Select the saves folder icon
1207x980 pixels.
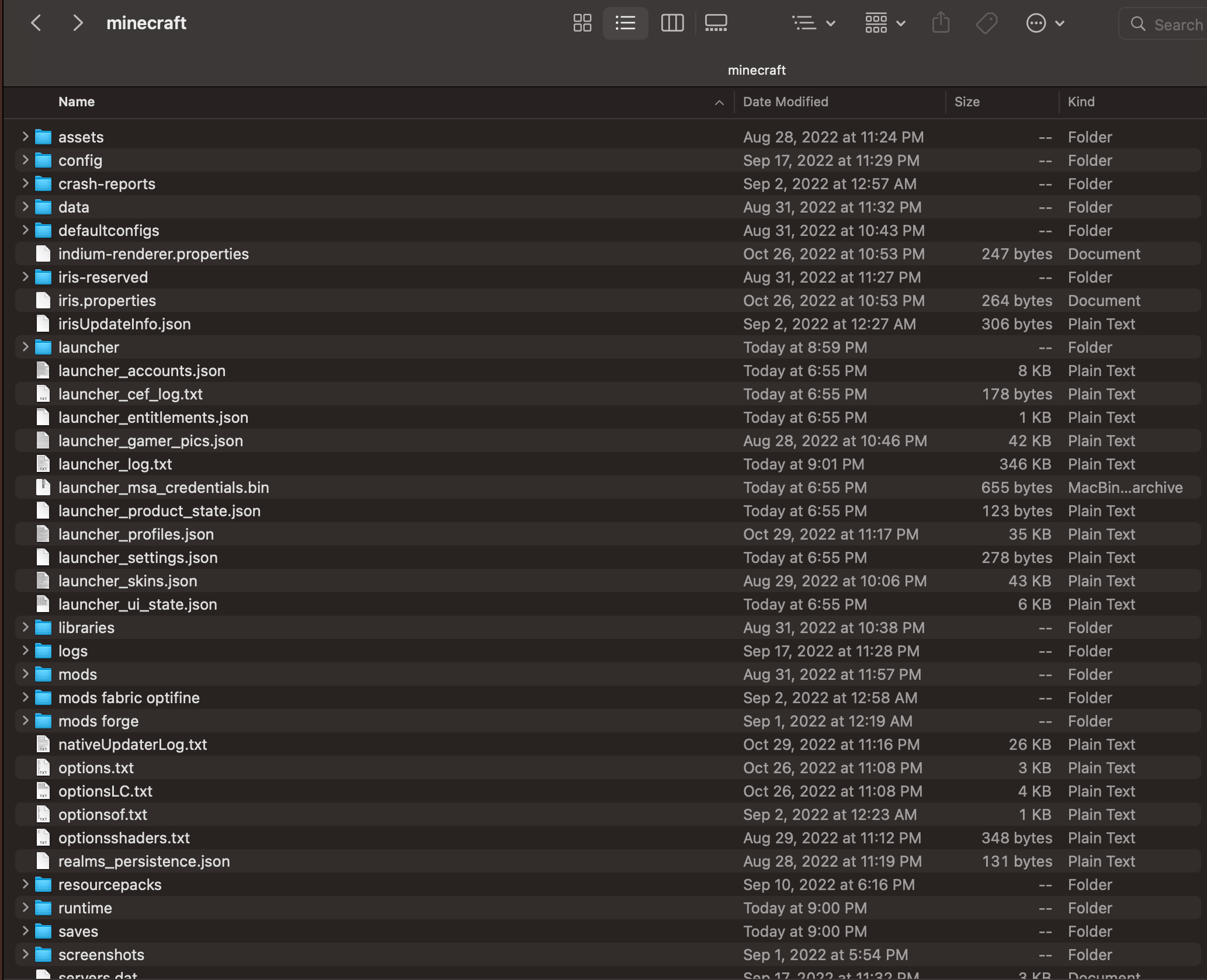click(x=43, y=932)
